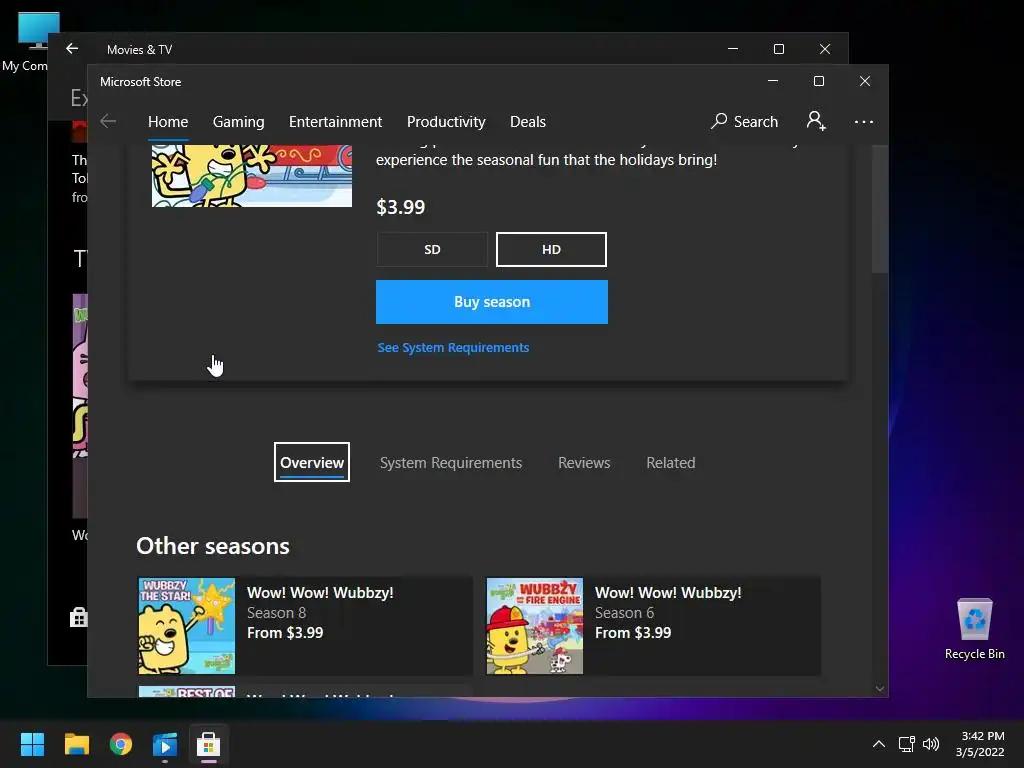Open the Productivity tab
This screenshot has width=1024, height=768.
click(446, 122)
